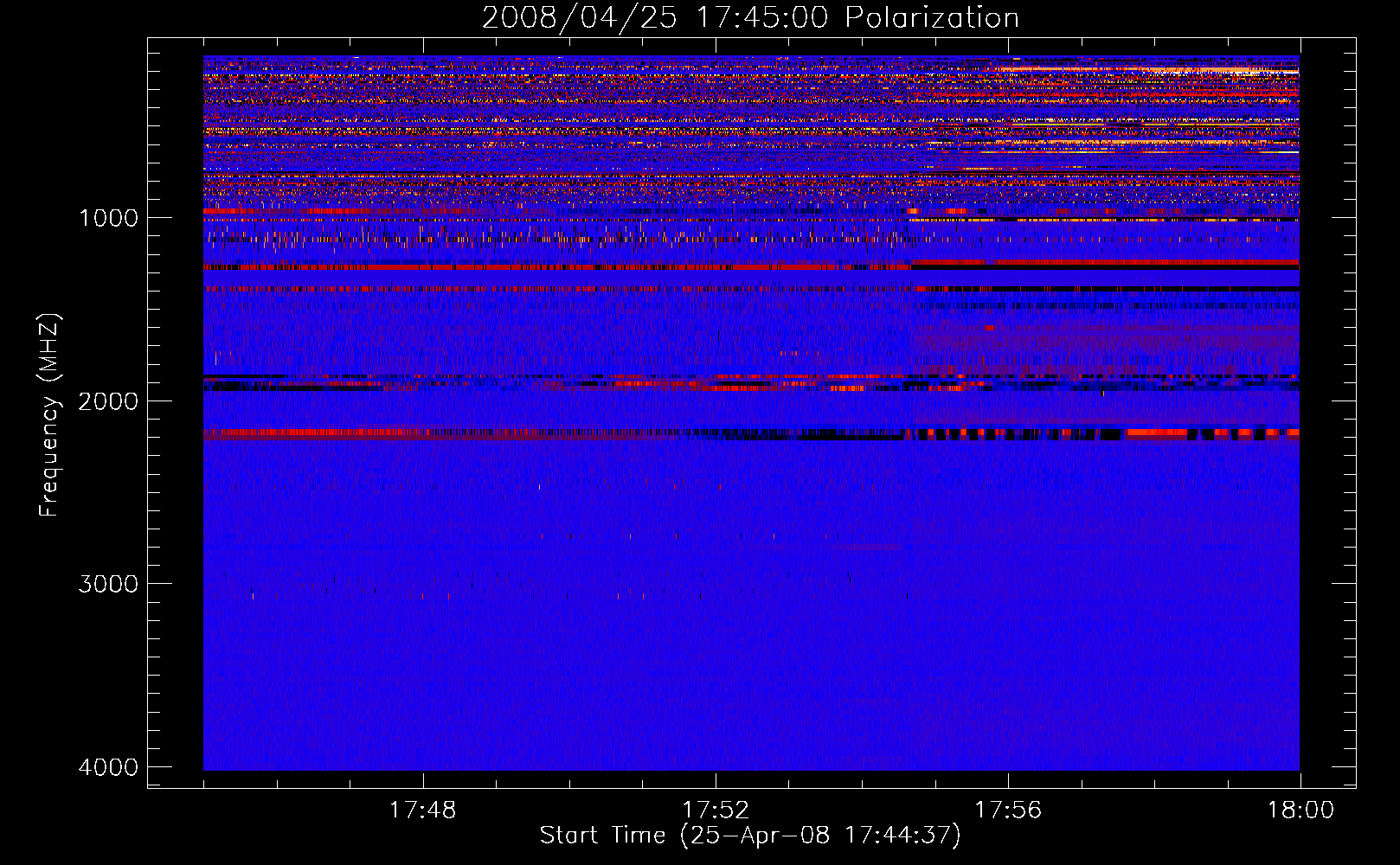
Task: Click the "17:52" time tick label
Action: tap(716, 811)
